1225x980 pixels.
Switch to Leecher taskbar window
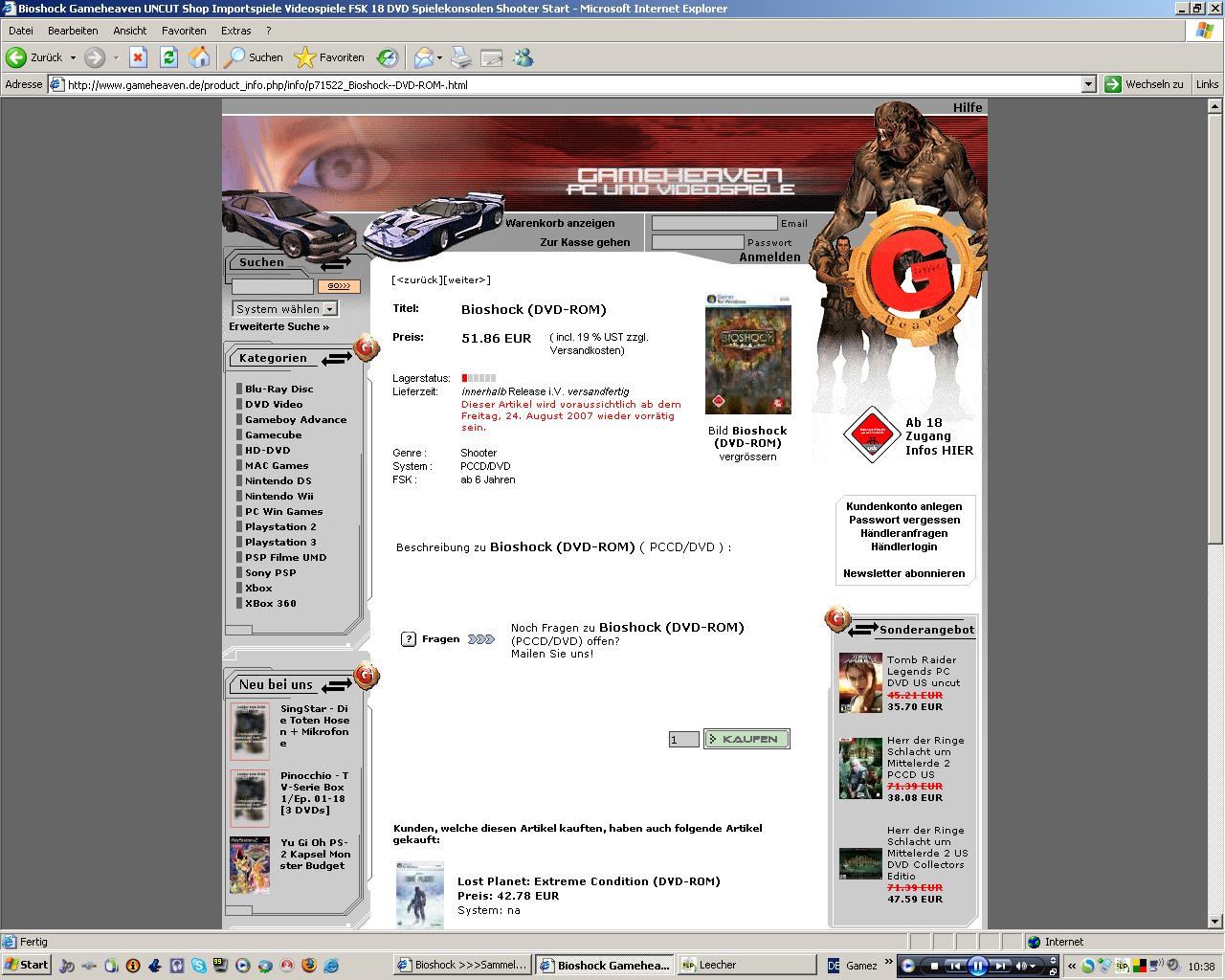[x=746, y=965]
